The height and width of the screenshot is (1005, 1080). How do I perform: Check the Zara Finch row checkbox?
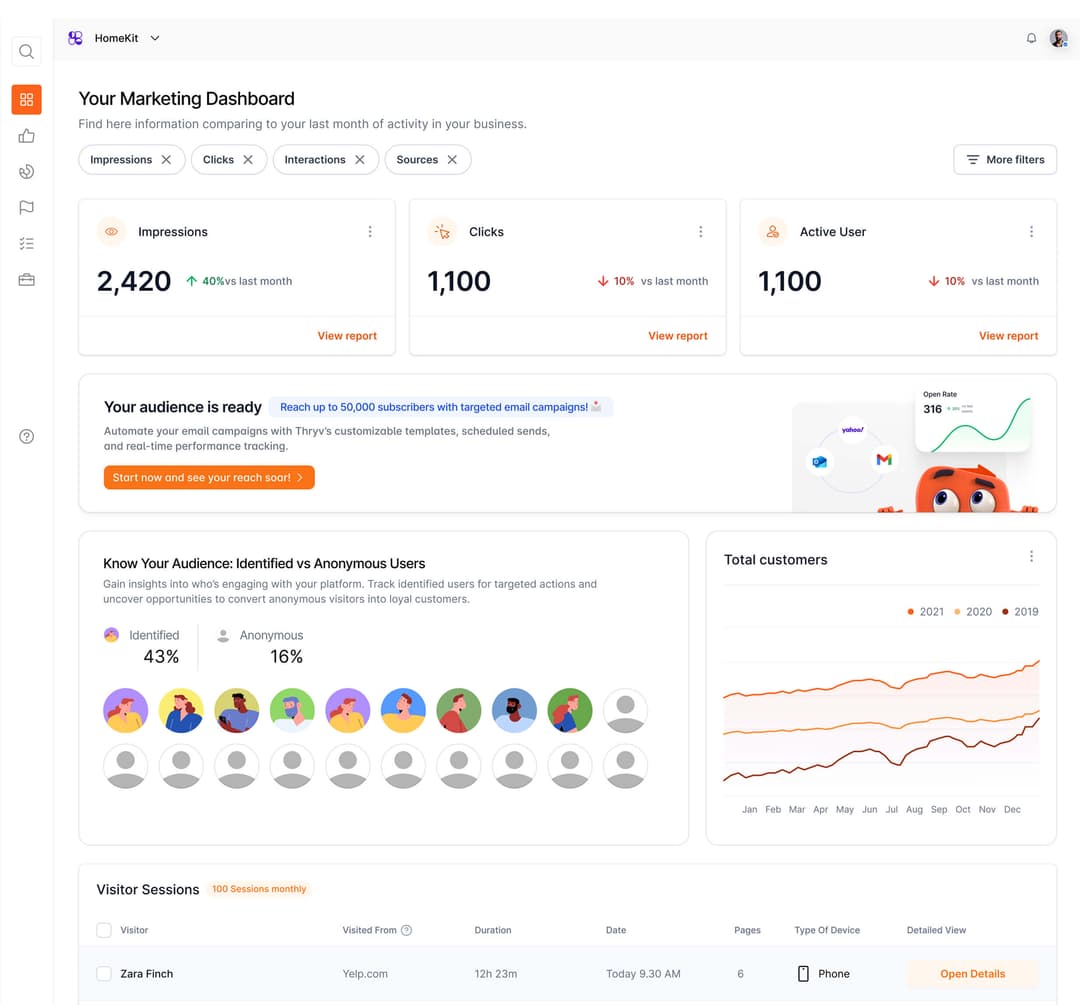(104, 974)
